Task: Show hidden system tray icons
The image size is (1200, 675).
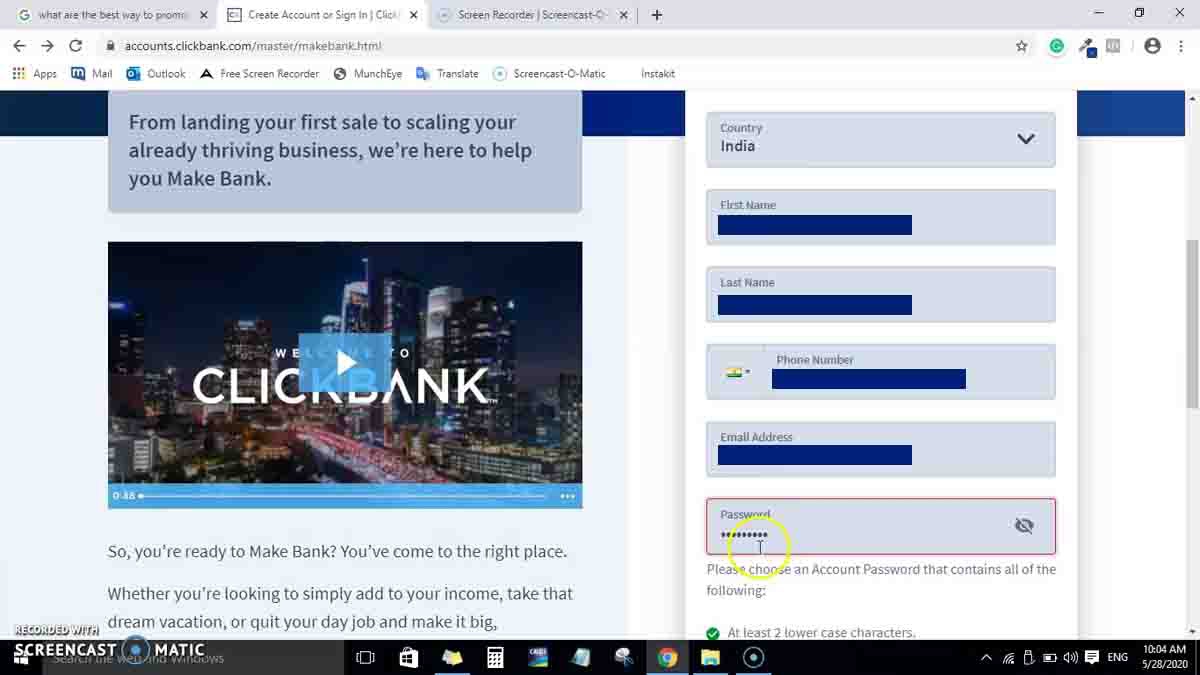Action: point(986,658)
